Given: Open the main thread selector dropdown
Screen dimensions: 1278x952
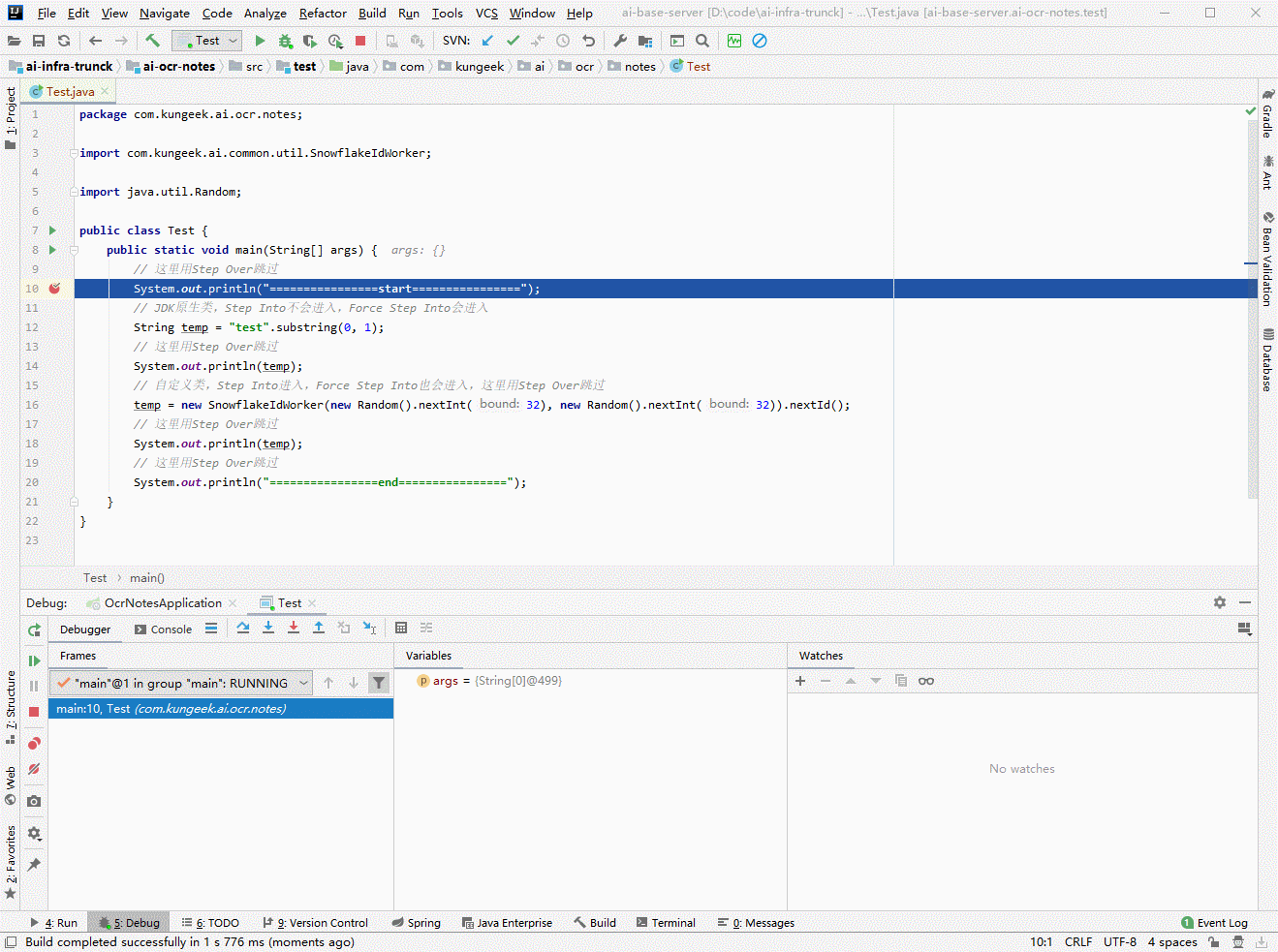Looking at the screenshot, I should pos(181,683).
